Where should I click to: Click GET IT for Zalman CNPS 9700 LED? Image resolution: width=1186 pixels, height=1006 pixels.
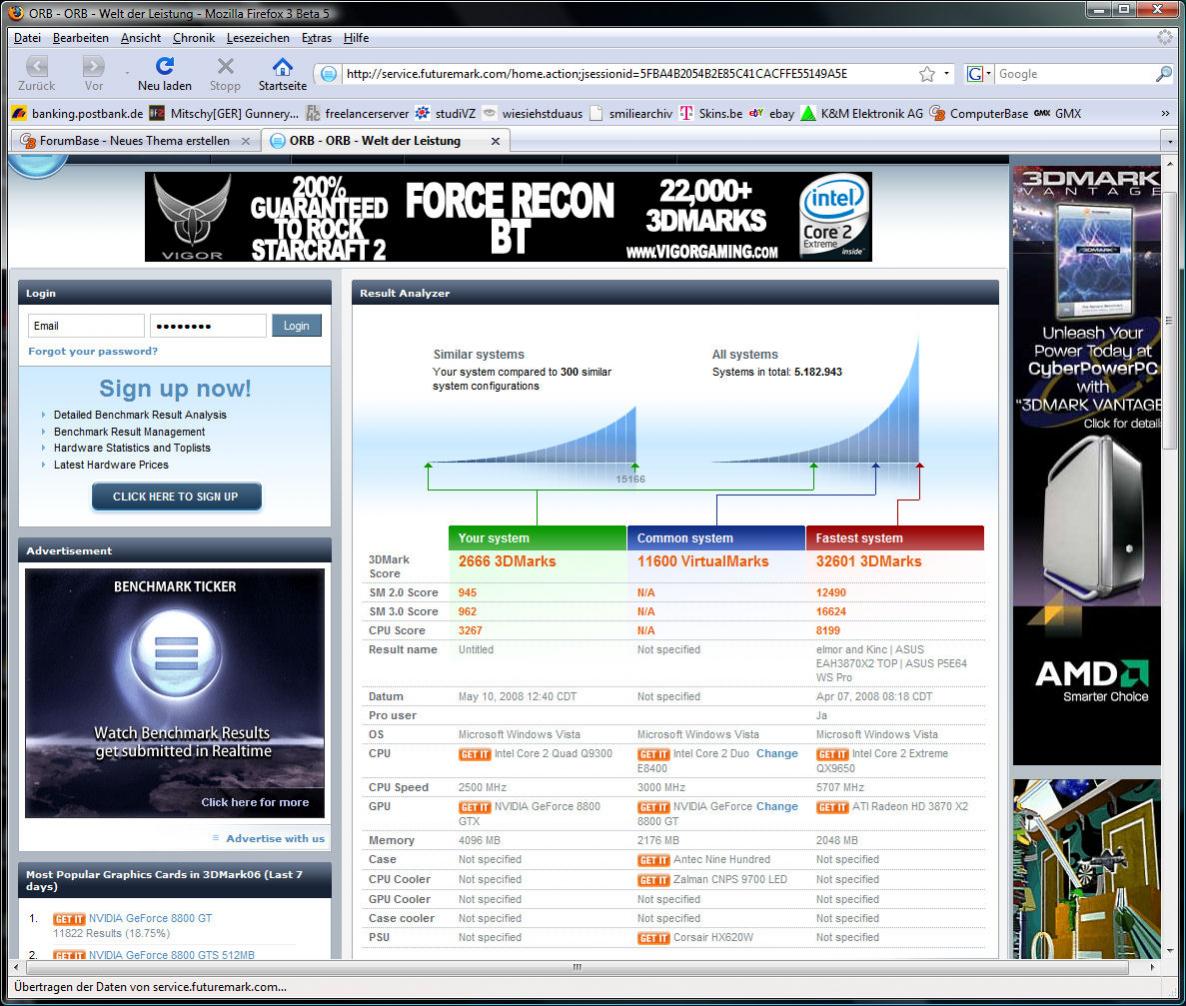pyautogui.click(x=654, y=880)
